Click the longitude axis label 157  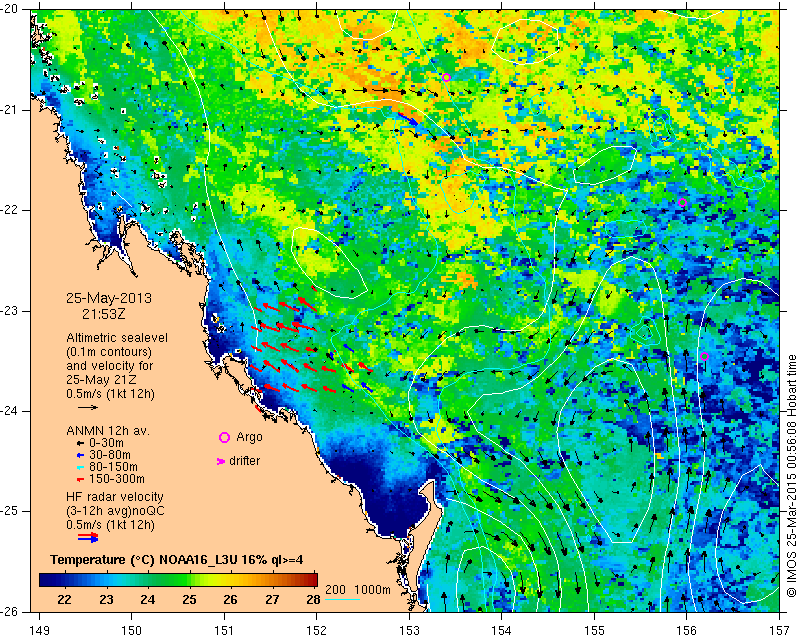pyautogui.click(x=780, y=631)
